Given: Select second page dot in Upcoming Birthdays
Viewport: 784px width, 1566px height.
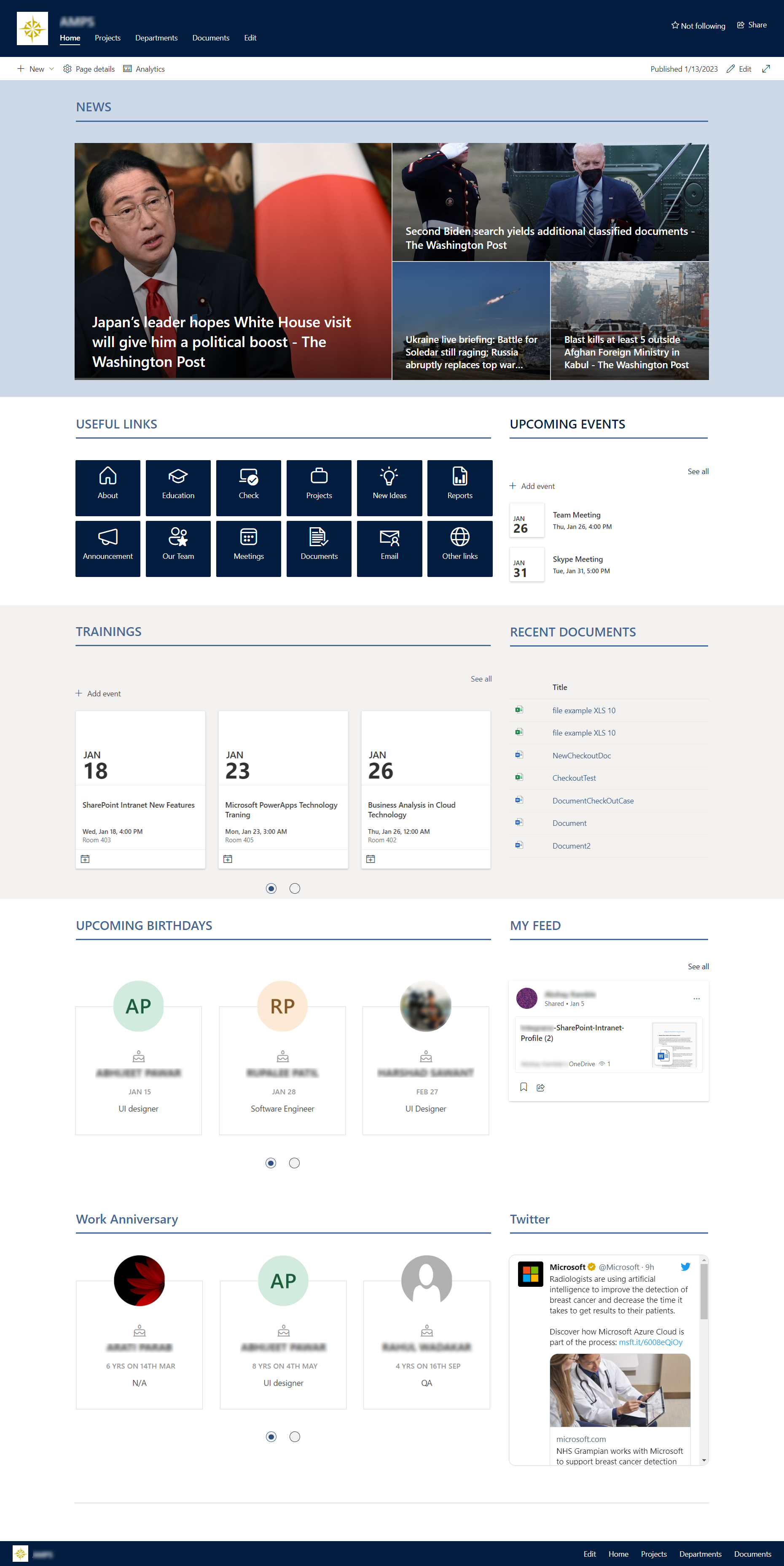Looking at the screenshot, I should pyautogui.click(x=294, y=1163).
